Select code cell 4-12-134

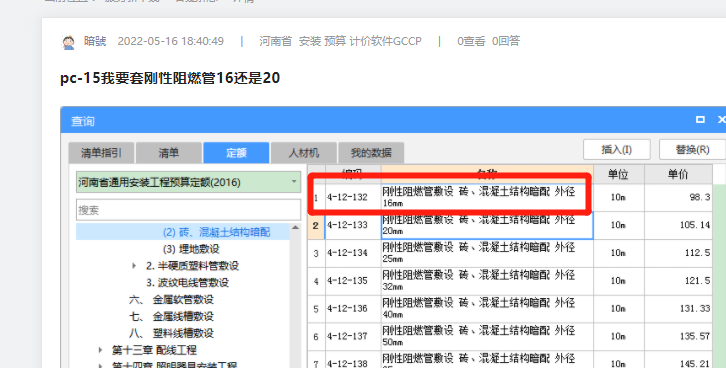tap(353, 253)
